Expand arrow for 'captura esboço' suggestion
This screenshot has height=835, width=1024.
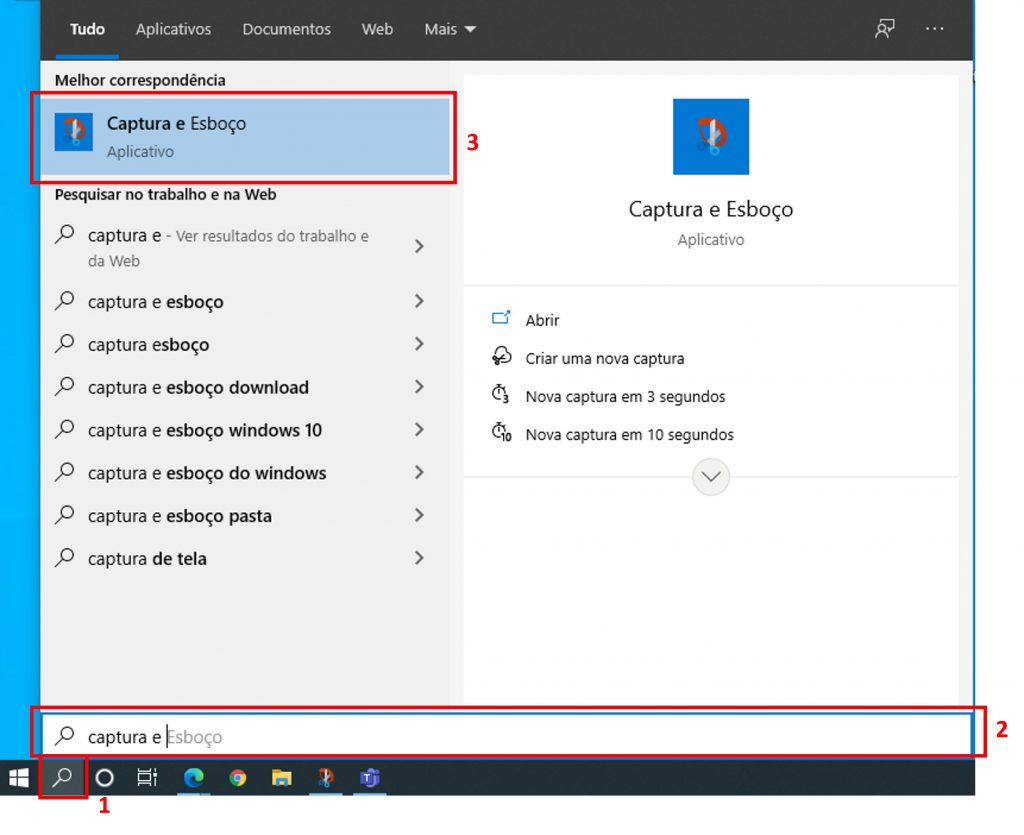click(x=420, y=344)
